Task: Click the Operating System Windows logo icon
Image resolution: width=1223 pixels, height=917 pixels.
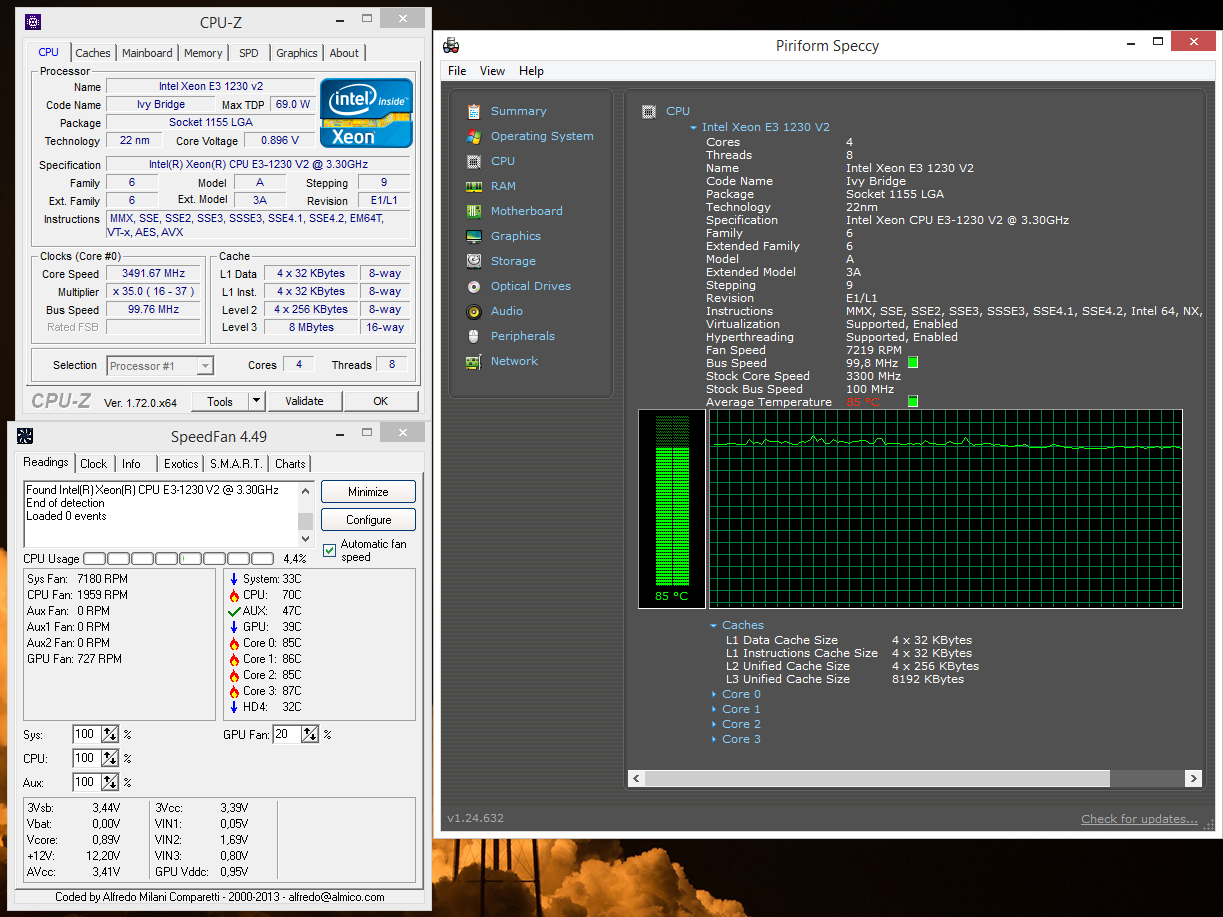Action: (x=474, y=136)
